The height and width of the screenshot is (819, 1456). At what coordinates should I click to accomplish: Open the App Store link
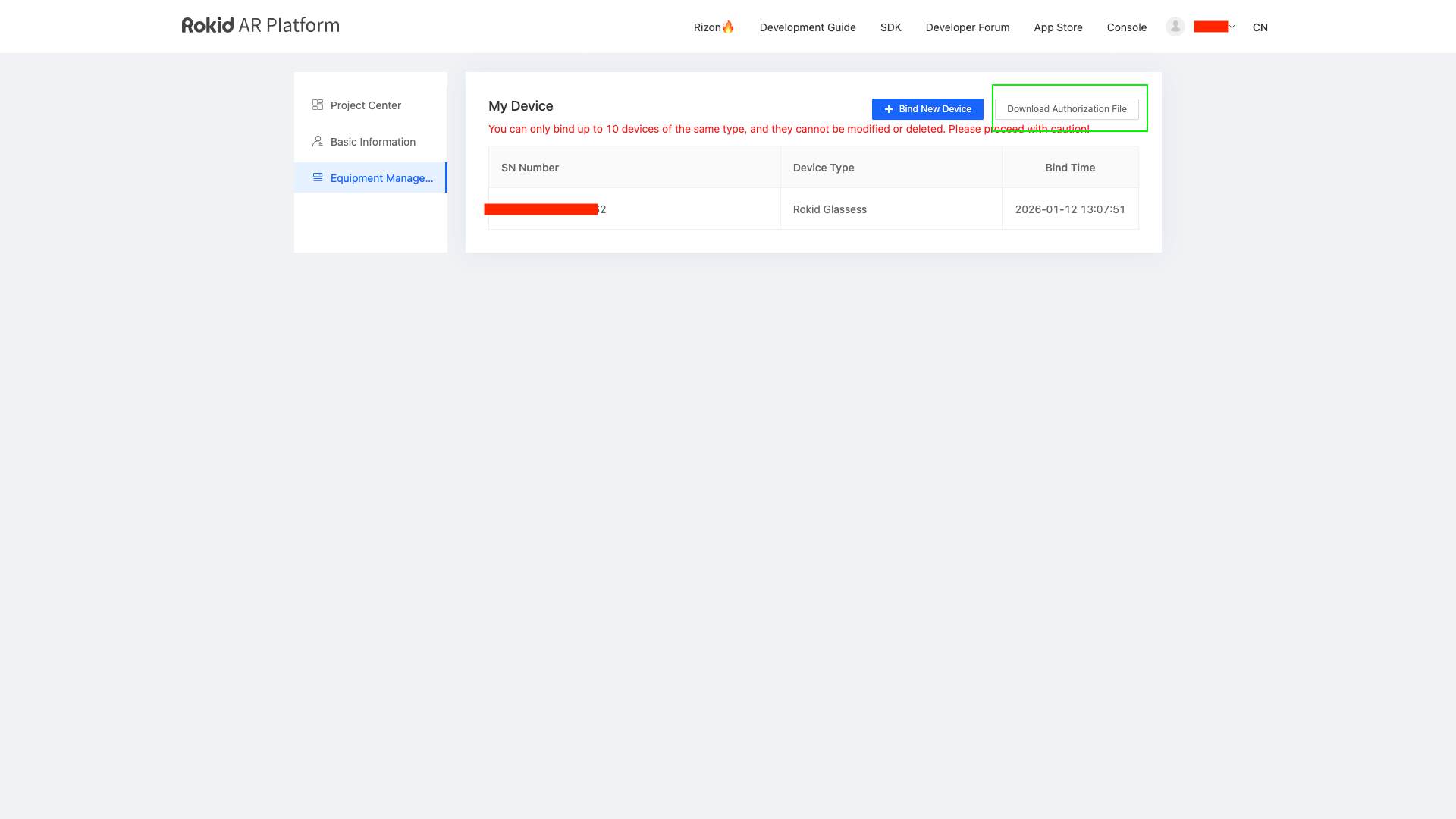coord(1058,27)
